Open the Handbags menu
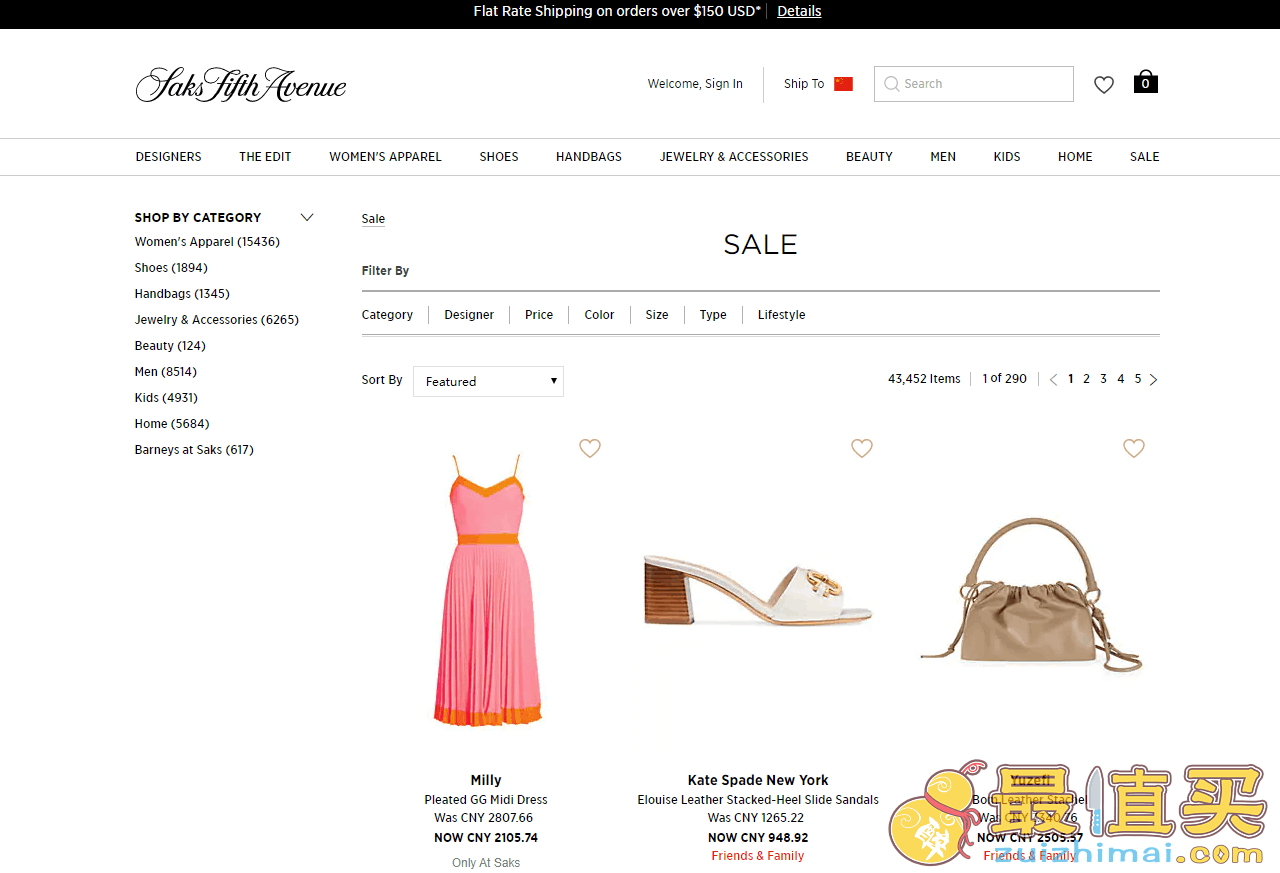 point(589,157)
